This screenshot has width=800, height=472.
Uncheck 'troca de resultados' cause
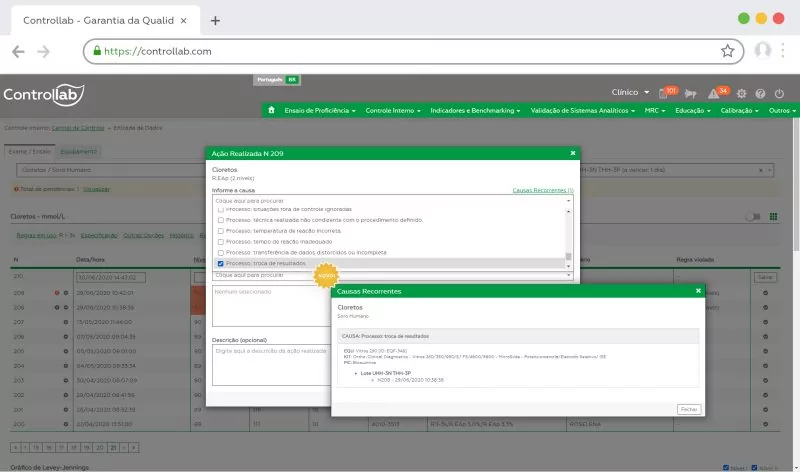coord(220,264)
